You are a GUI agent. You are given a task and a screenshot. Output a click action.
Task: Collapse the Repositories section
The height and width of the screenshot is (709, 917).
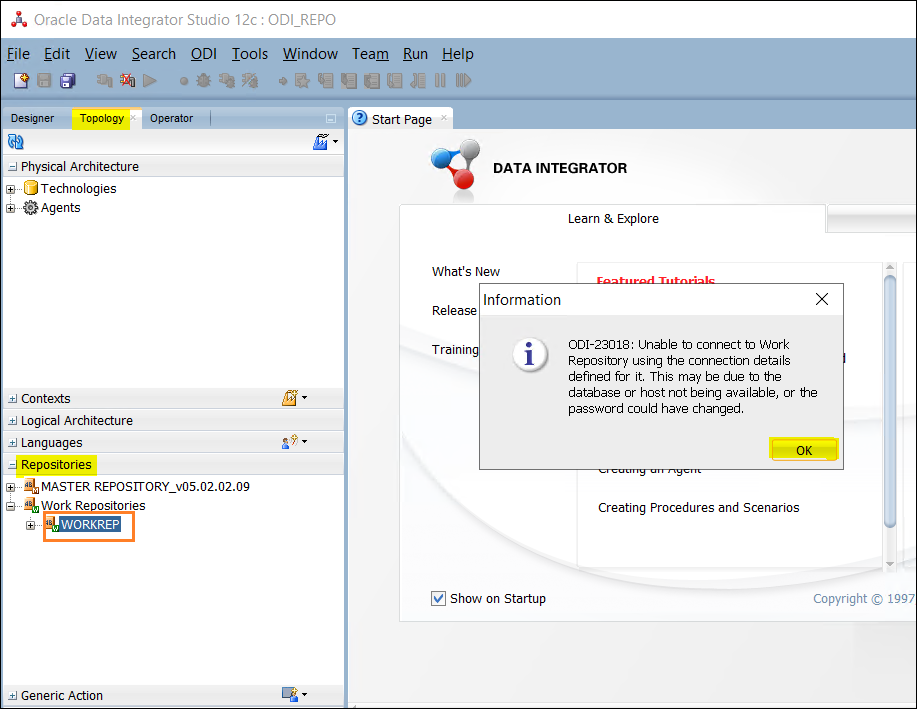coord(13,465)
